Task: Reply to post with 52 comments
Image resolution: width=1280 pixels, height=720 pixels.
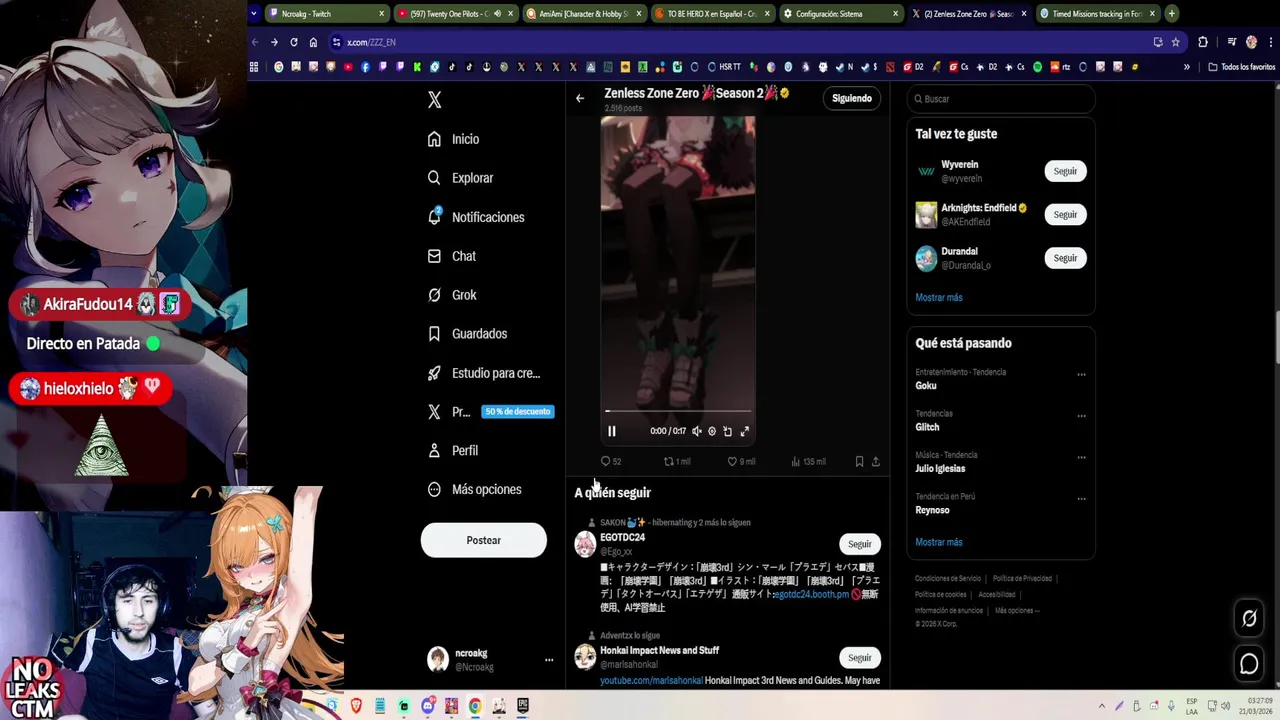Action: pos(610,461)
